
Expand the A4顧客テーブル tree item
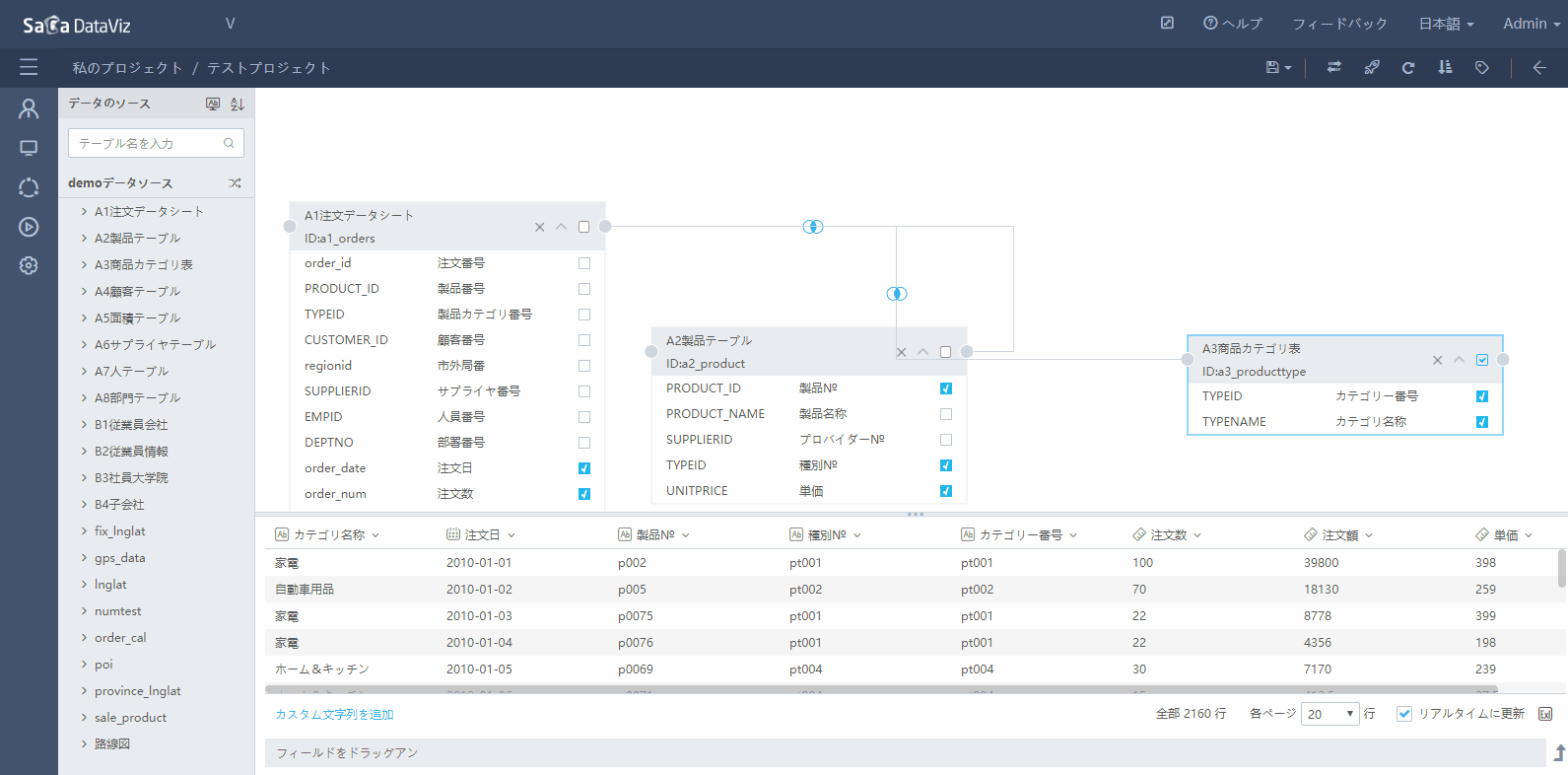(84, 292)
